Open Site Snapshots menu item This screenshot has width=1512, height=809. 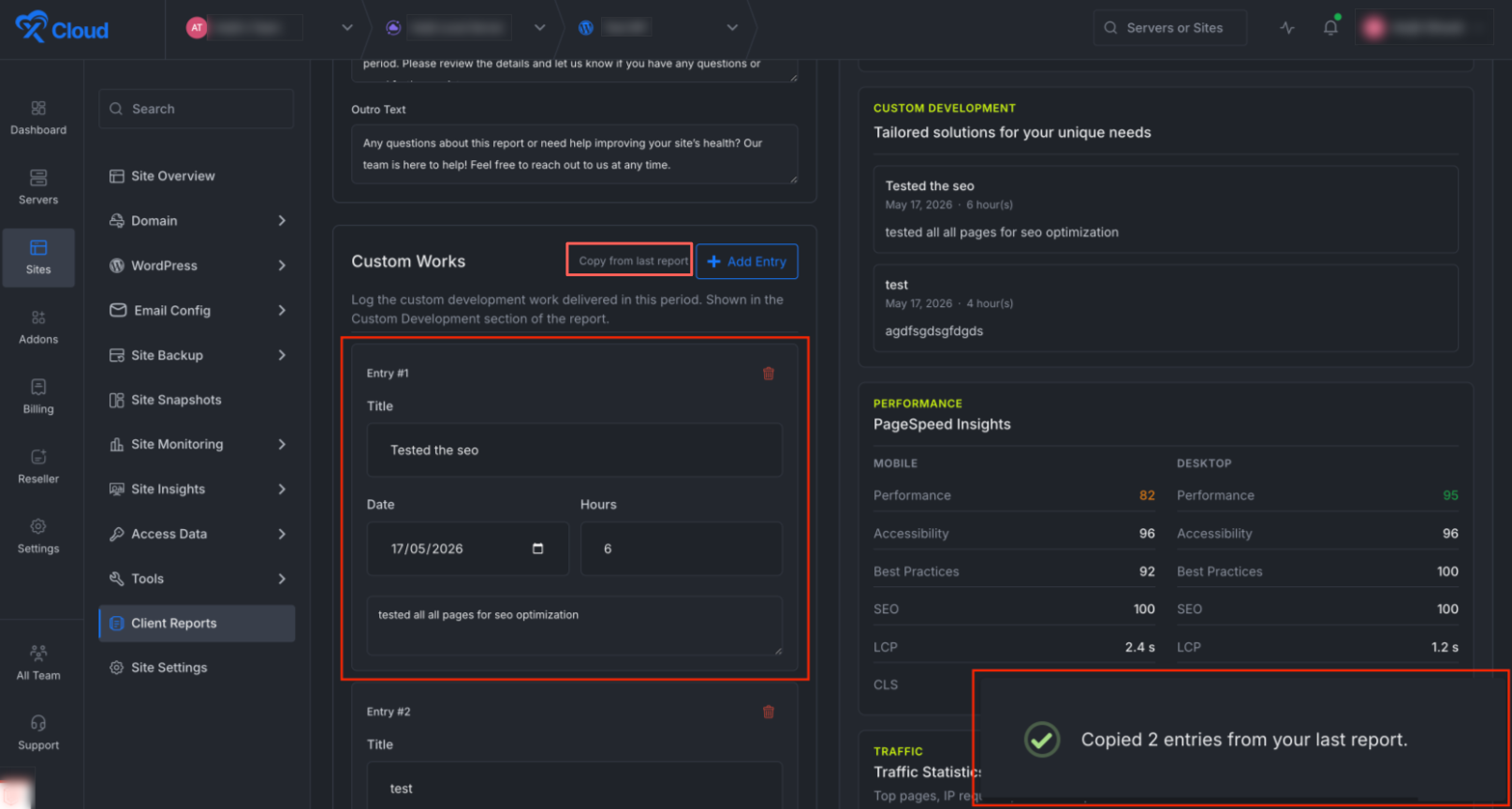pos(197,400)
